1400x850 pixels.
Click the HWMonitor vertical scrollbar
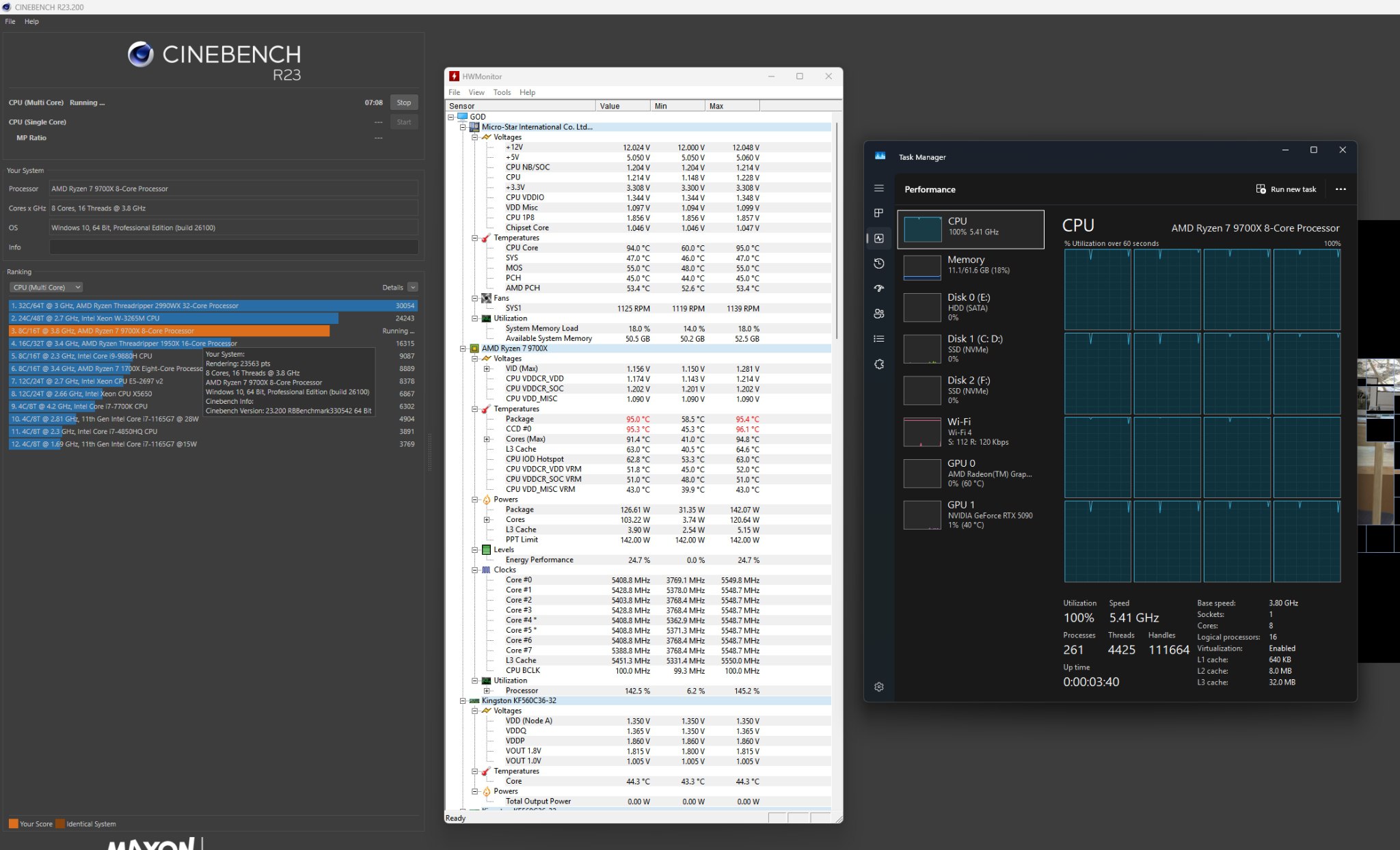click(x=837, y=232)
